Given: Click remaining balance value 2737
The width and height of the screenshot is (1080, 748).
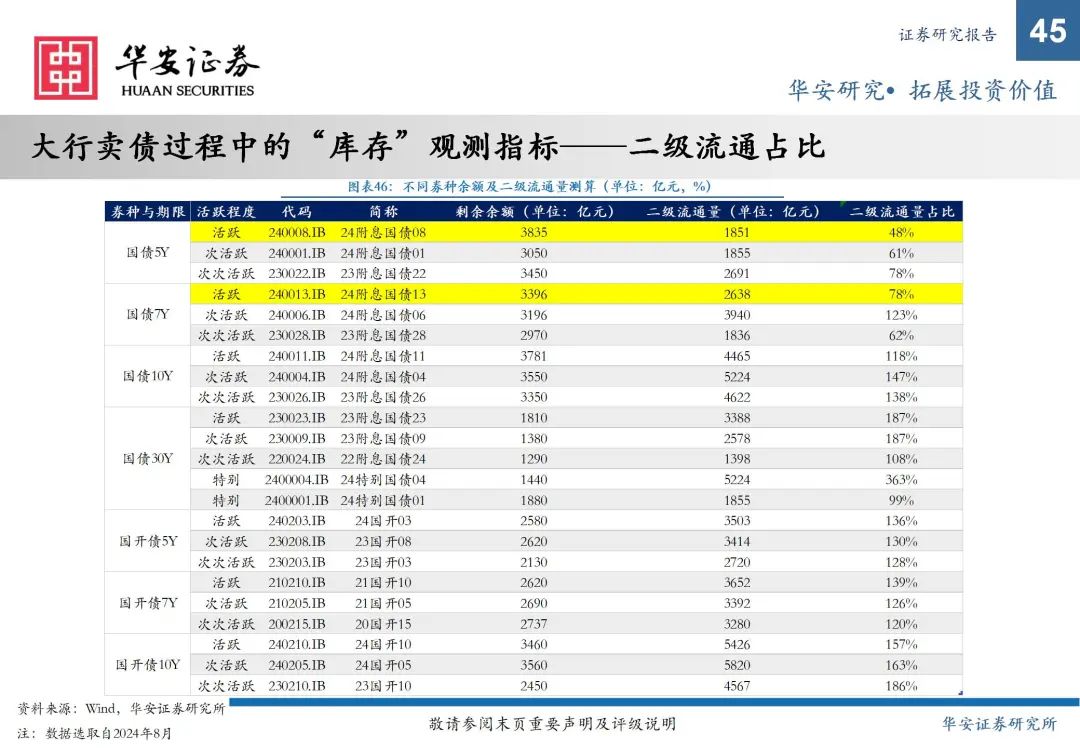Looking at the screenshot, I should coord(534,624).
